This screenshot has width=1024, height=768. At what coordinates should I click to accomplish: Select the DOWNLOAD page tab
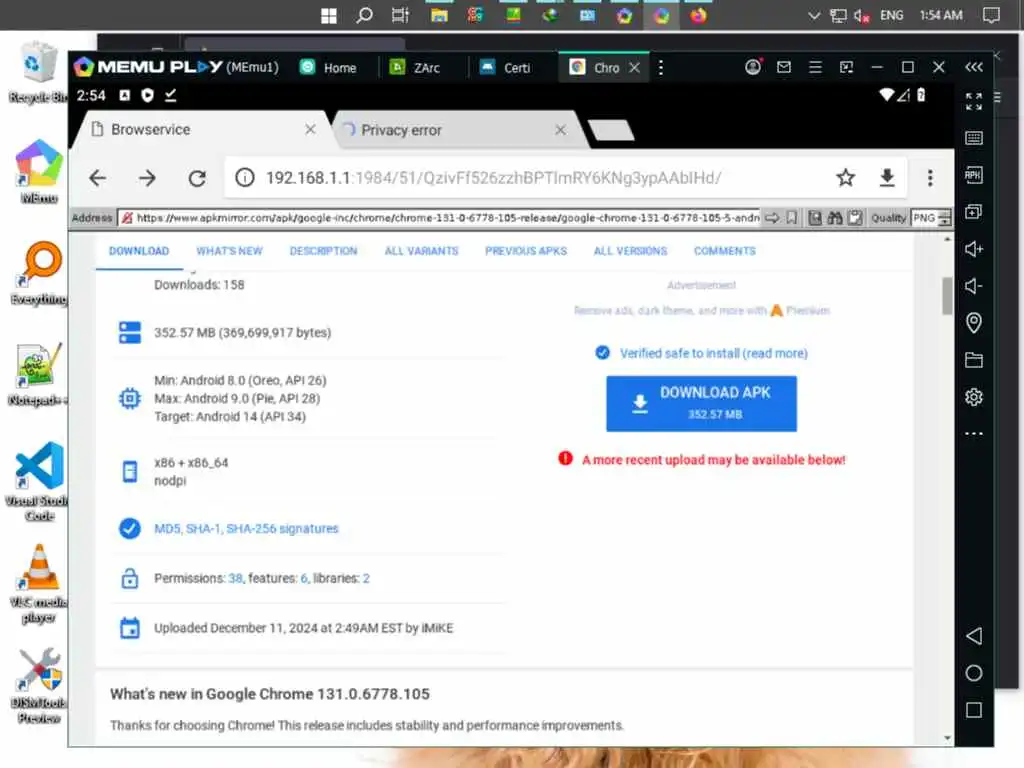[139, 251]
